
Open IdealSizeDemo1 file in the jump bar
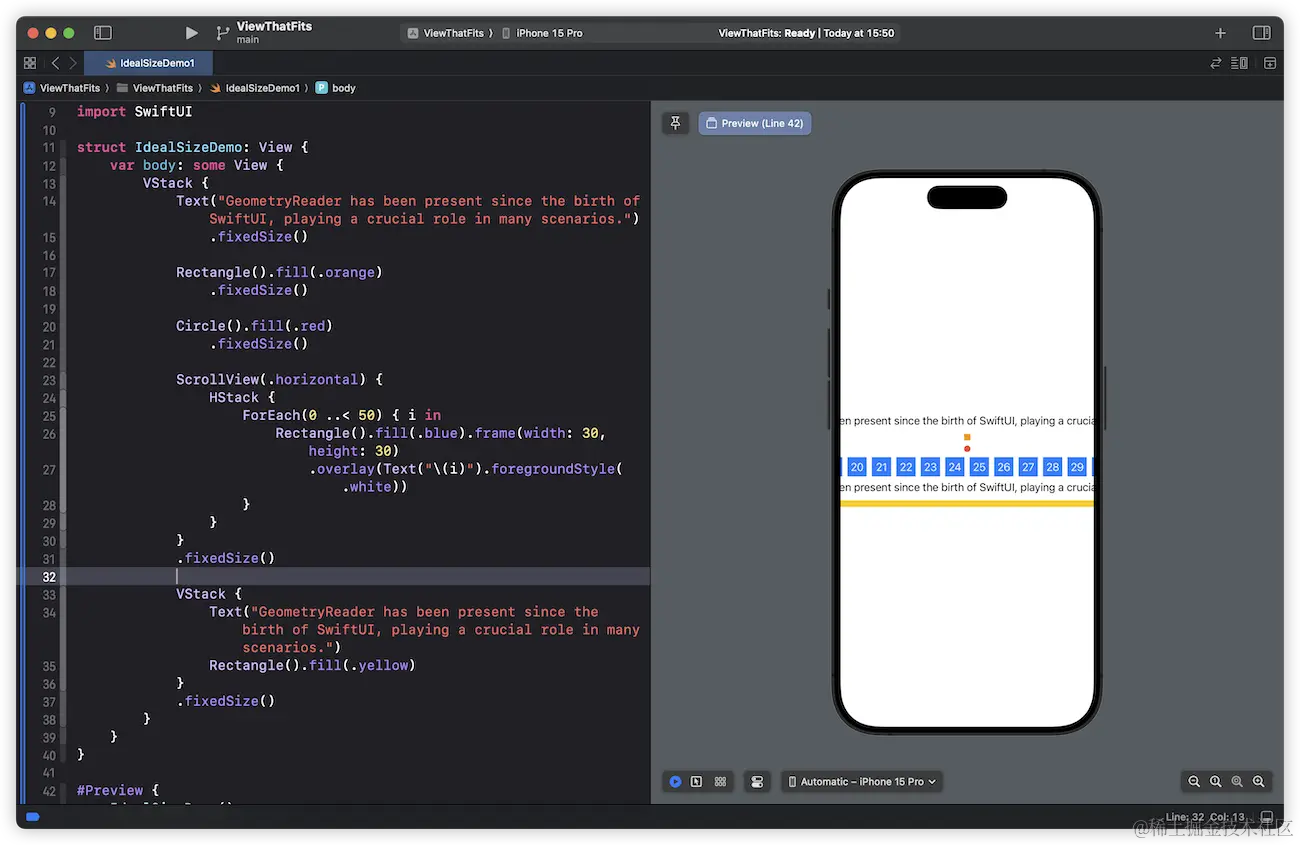click(255, 88)
